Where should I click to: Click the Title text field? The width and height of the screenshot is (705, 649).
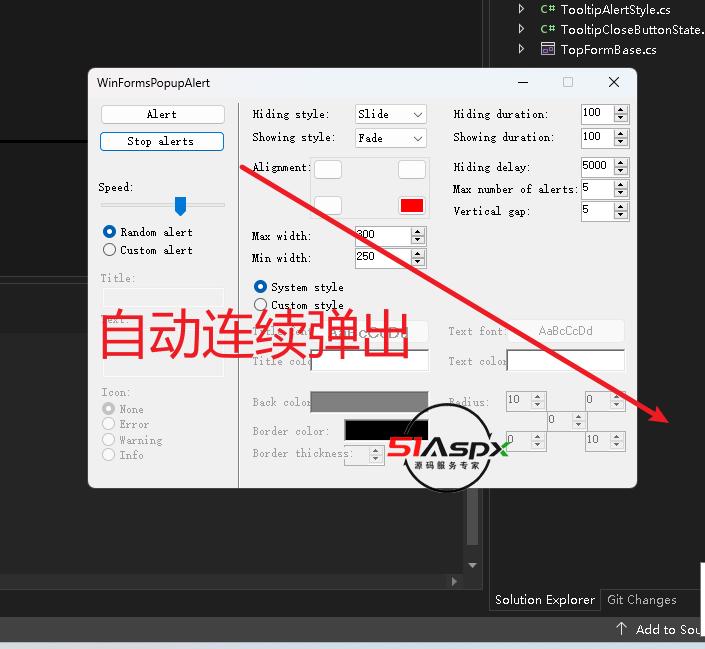(163, 297)
